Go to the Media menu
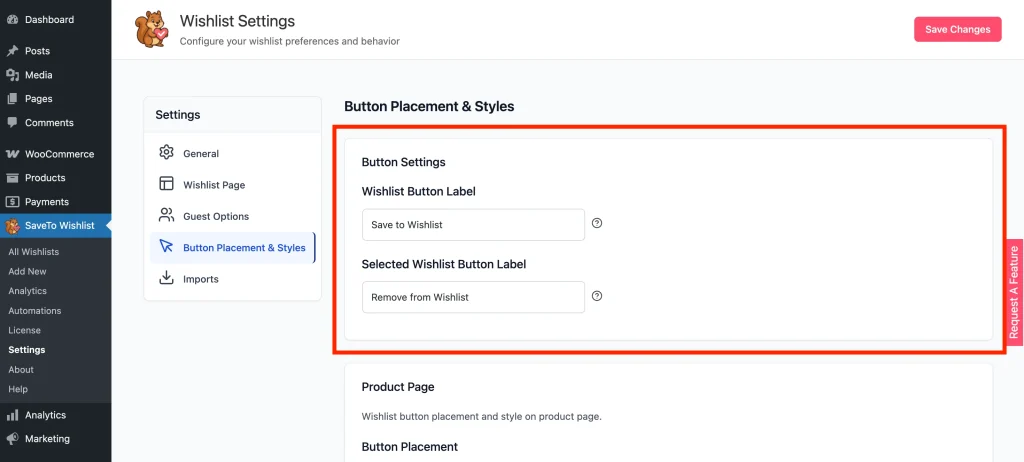 pos(56,75)
